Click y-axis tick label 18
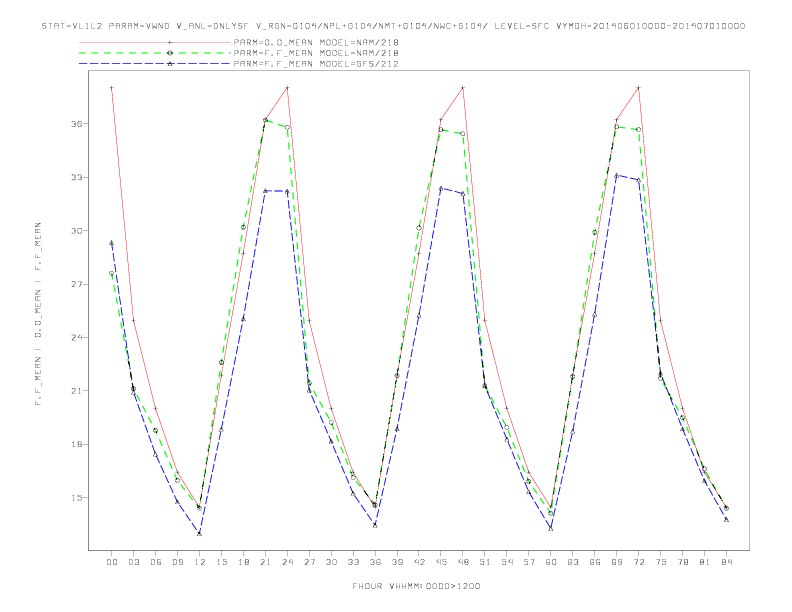The width and height of the screenshot is (792, 612). [77, 444]
